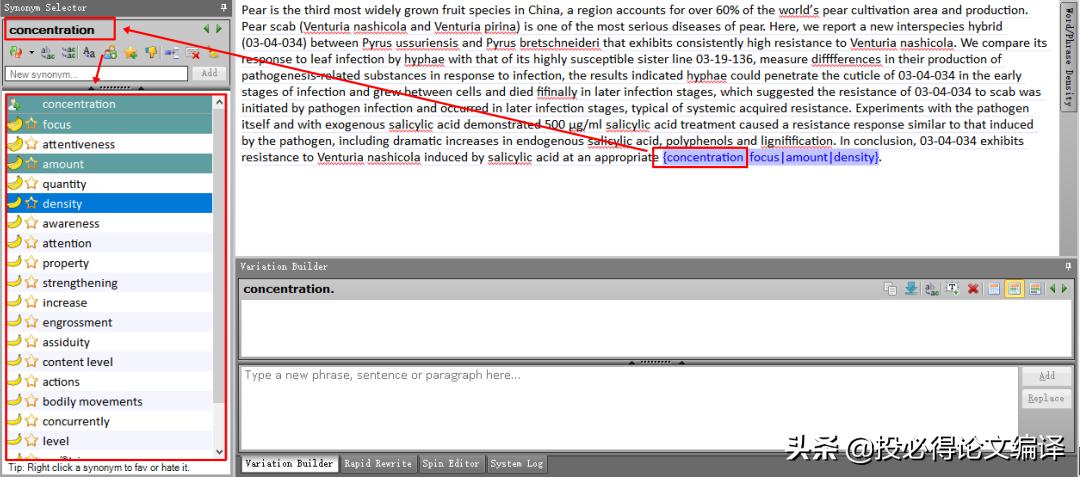
Task: Click the people community synonyms icon
Action: tap(110, 52)
